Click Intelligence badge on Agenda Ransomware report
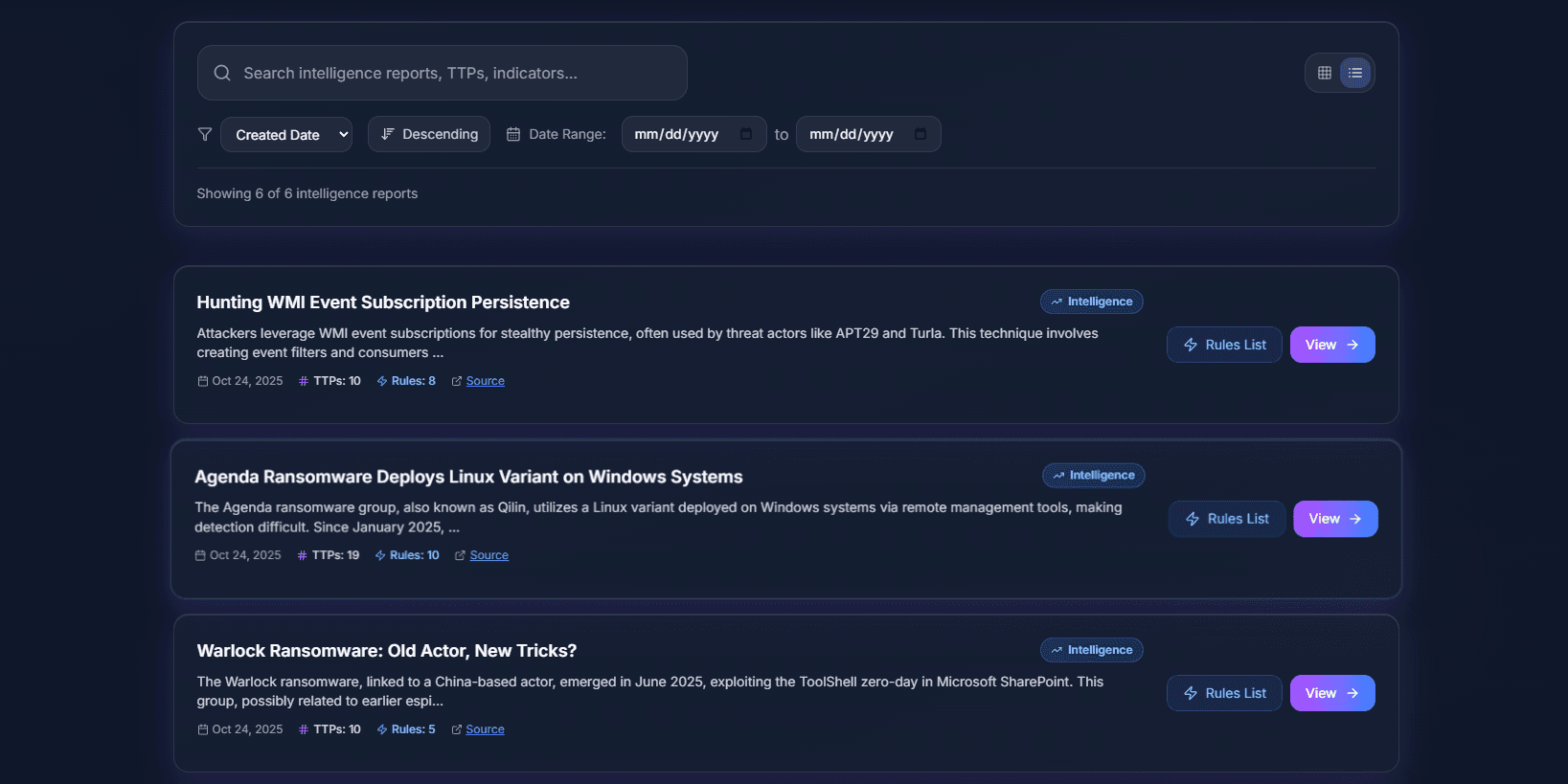The width and height of the screenshot is (1568, 784). 1093,476
